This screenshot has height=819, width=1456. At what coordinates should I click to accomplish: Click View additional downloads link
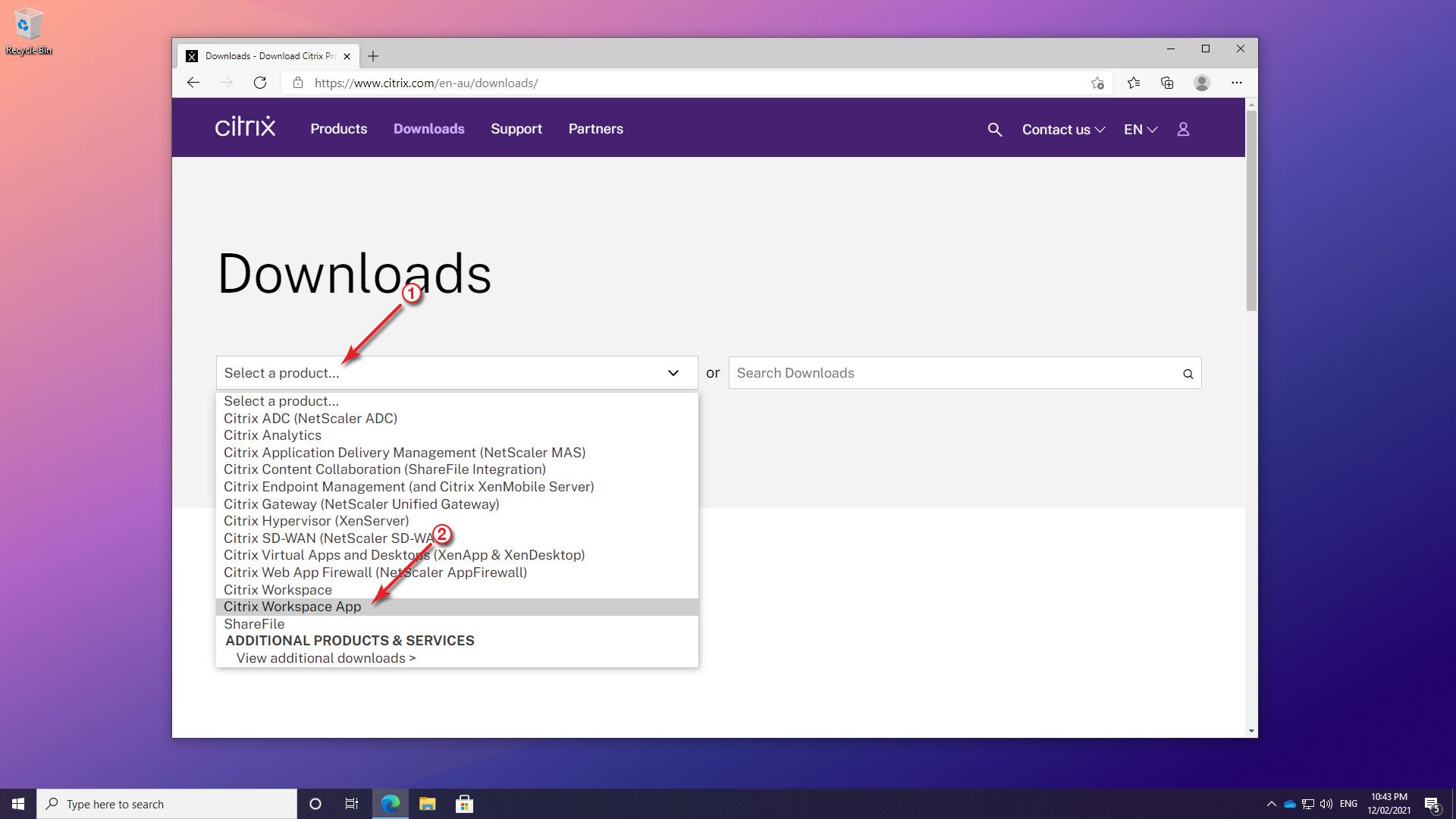point(325,658)
